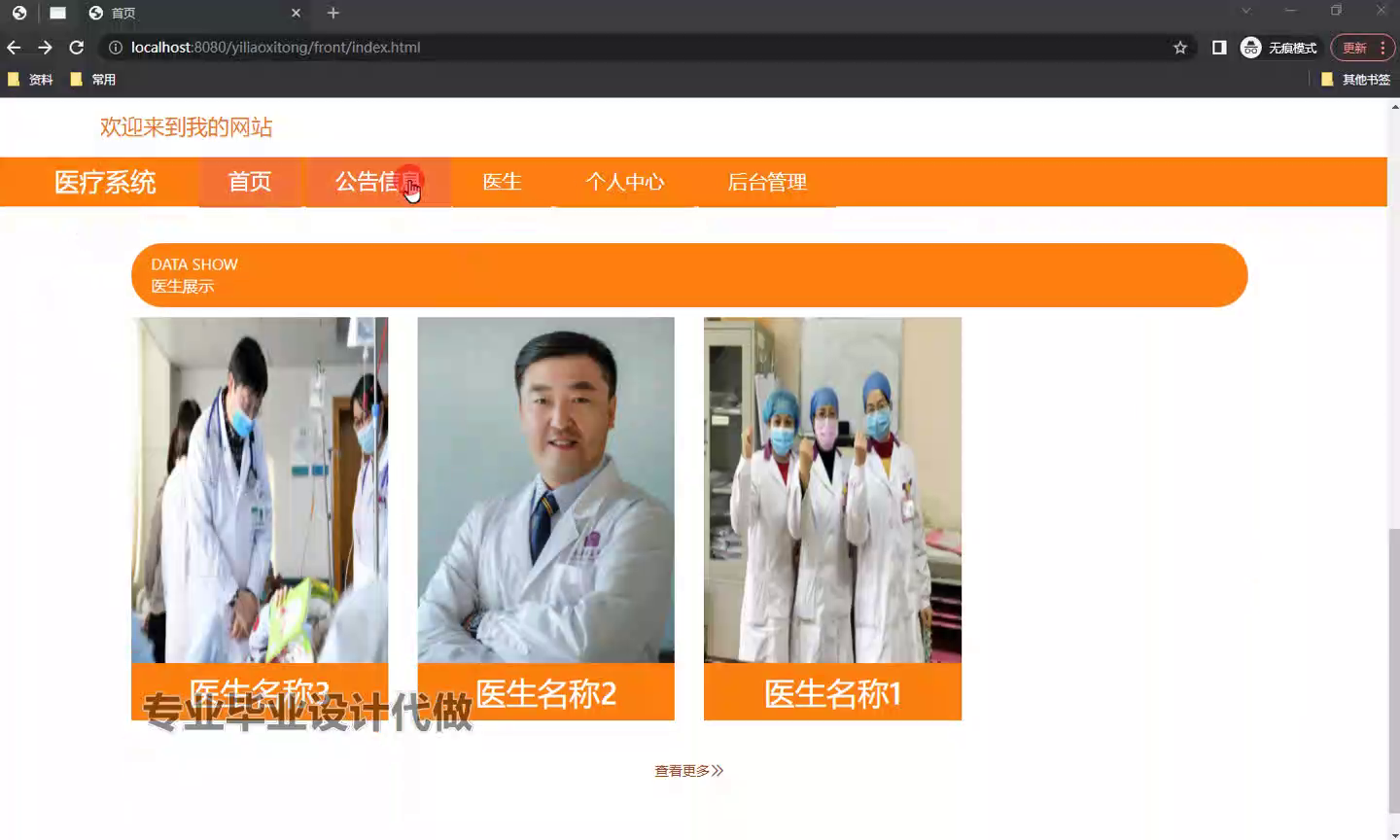Open 公告信息 in the navigation bar
The image size is (1400, 840).
tap(378, 182)
